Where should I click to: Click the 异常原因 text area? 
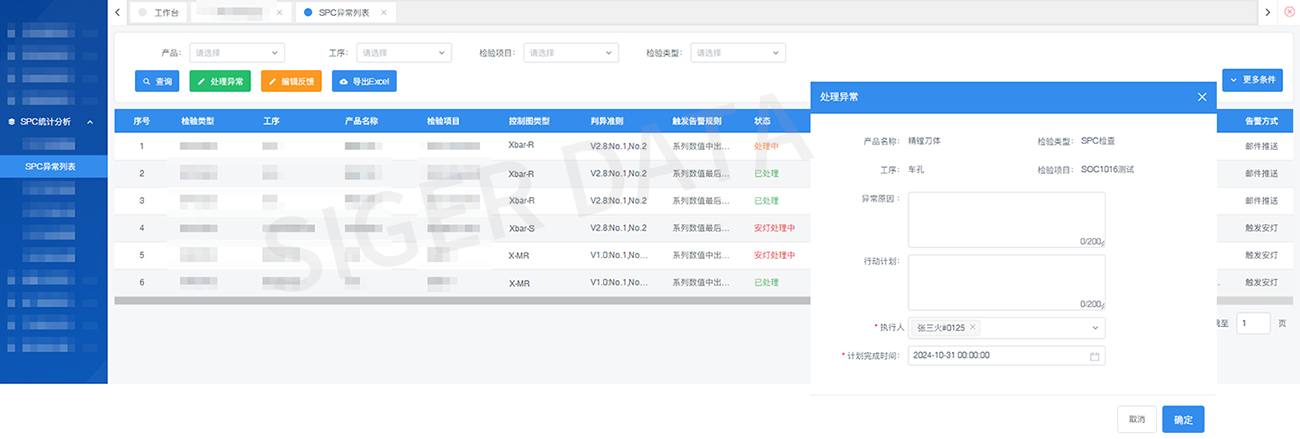[x=1006, y=218]
